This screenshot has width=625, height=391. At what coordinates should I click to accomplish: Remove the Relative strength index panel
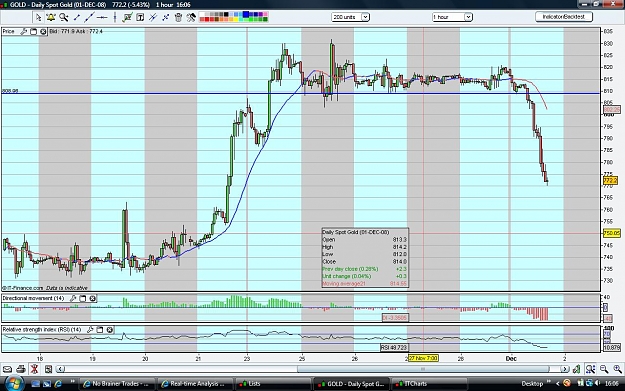click(x=110, y=330)
